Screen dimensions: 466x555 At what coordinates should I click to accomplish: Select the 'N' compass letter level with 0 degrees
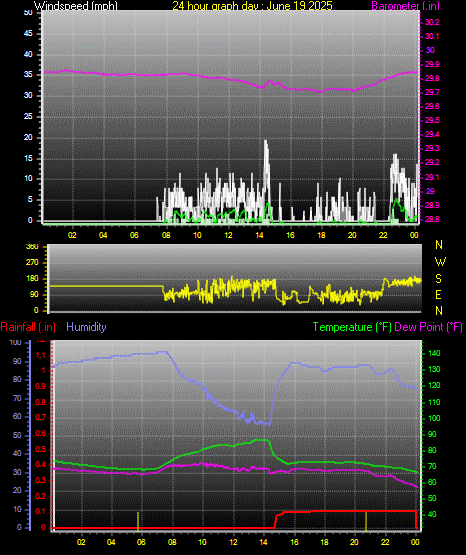pos(439,310)
